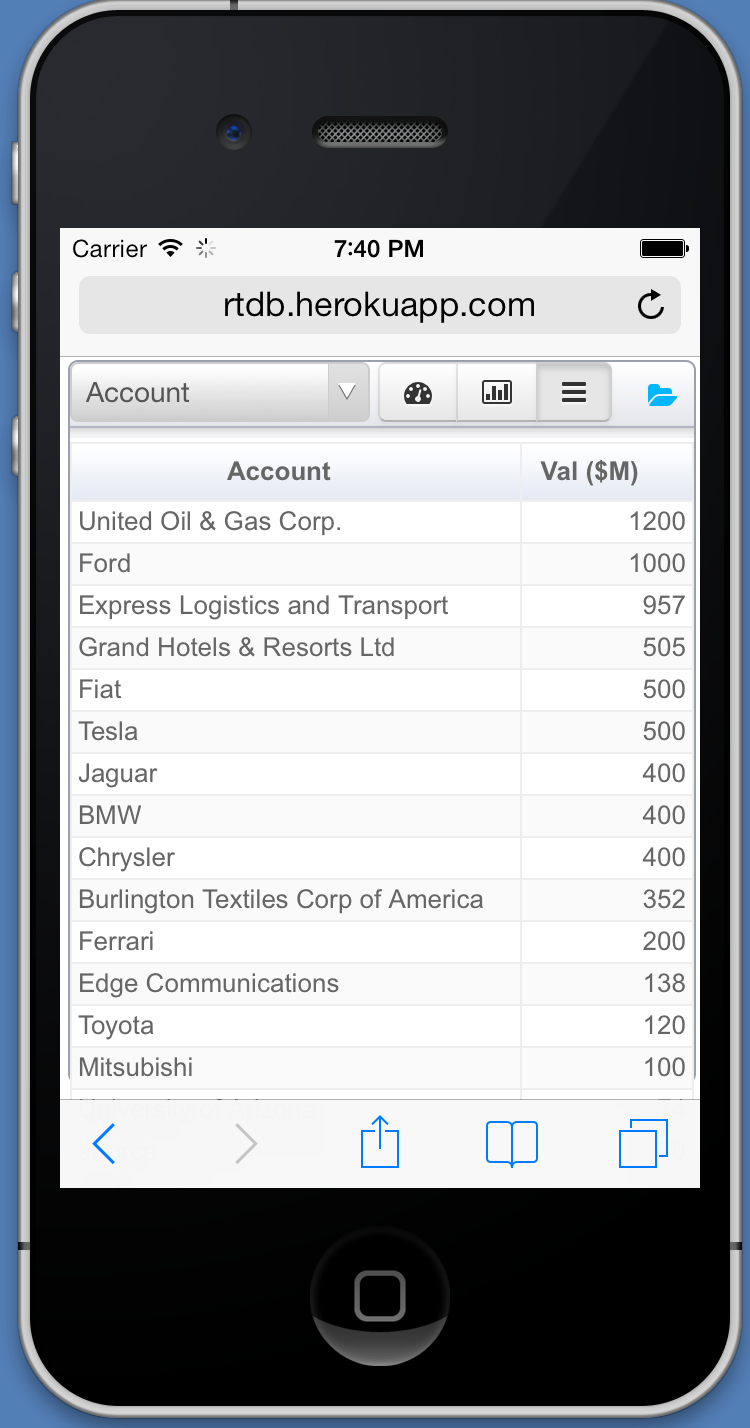Image resolution: width=750 pixels, height=1428 pixels.
Task: Click the value 120
Action: (664, 1026)
